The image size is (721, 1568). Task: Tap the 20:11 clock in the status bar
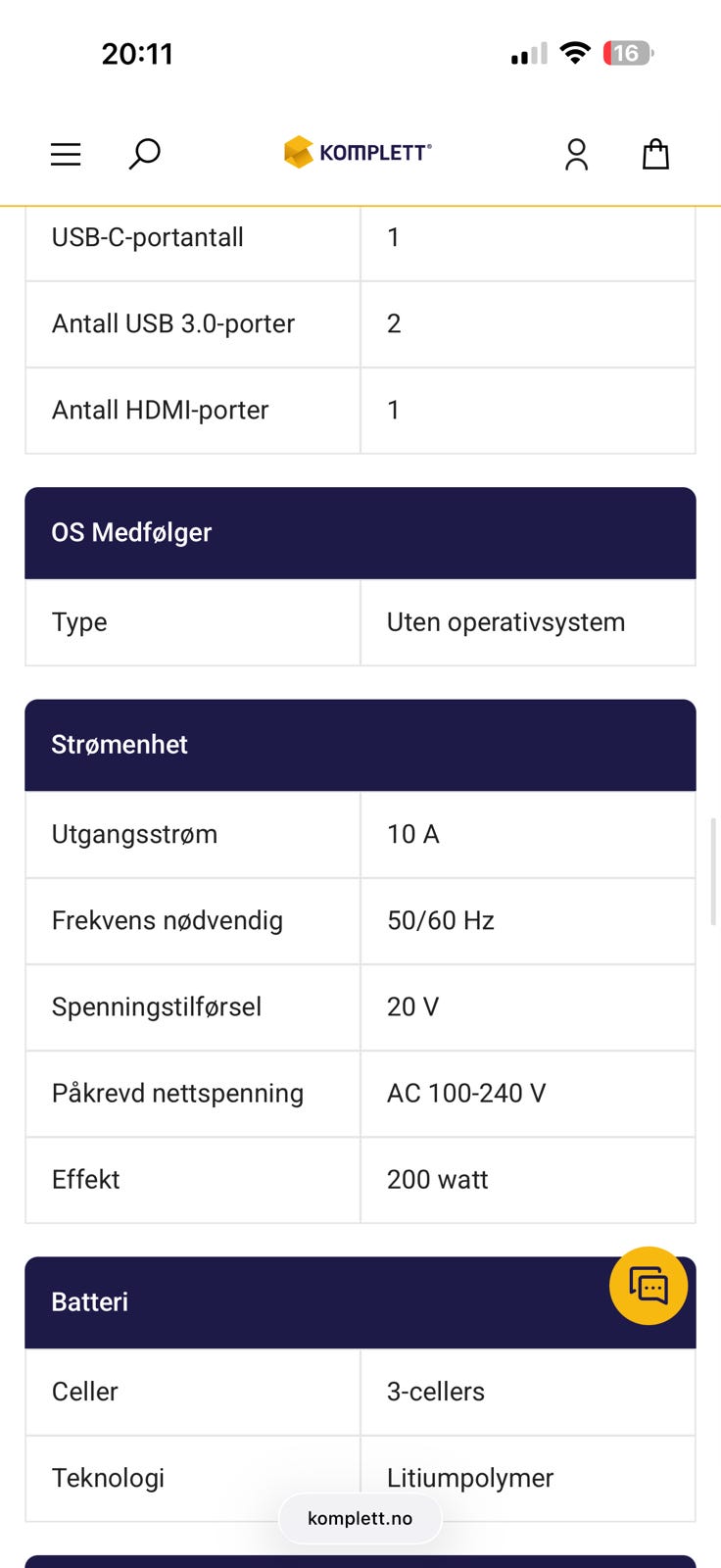(x=137, y=53)
